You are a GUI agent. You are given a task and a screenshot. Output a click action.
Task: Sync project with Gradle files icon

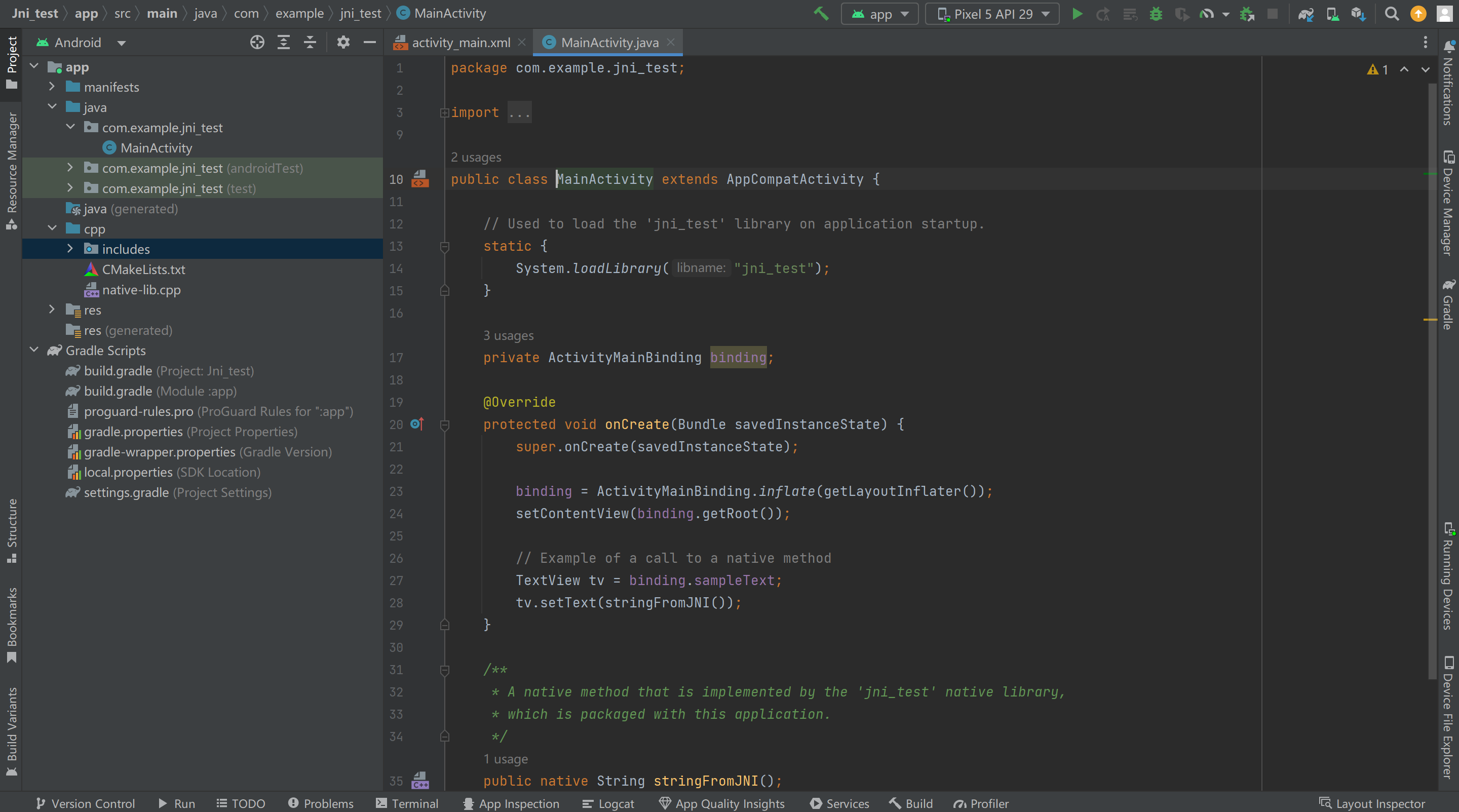[x=1306, y=14]
